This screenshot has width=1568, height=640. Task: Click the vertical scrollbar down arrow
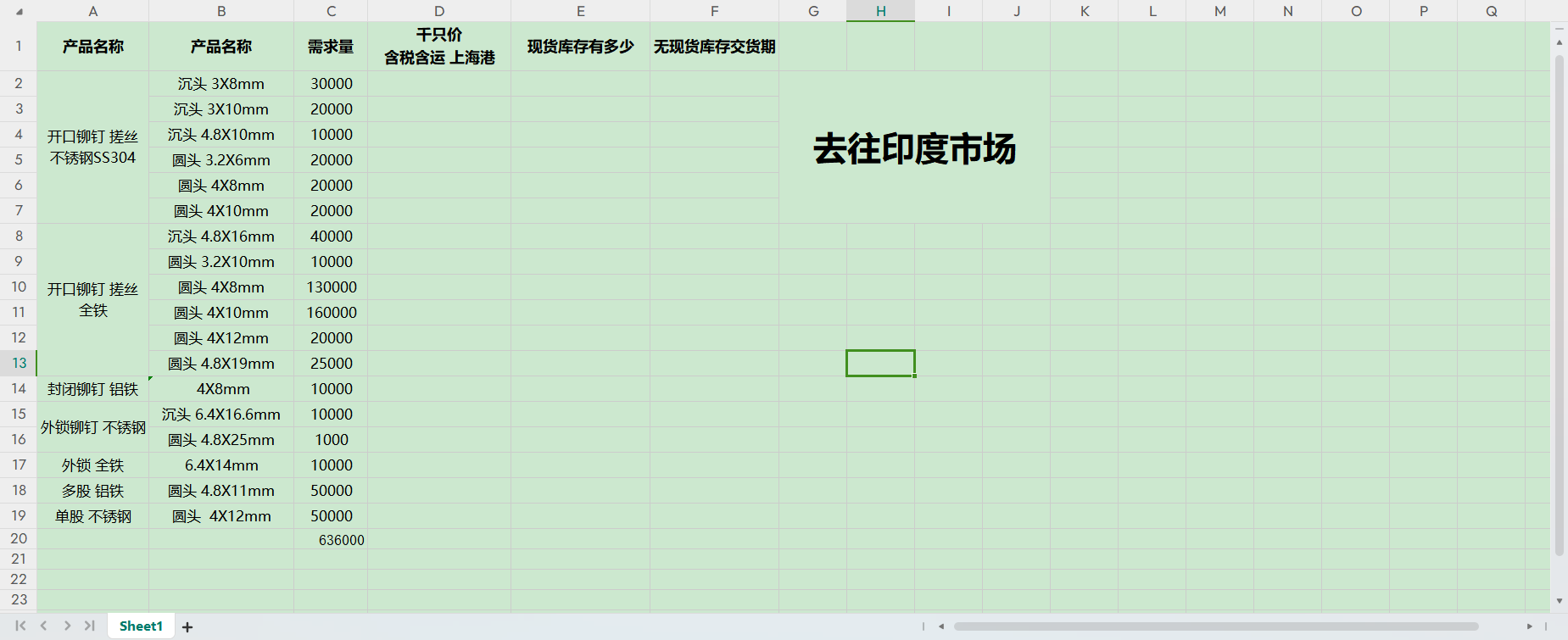pyautogui.click(x=1559, y=601)
